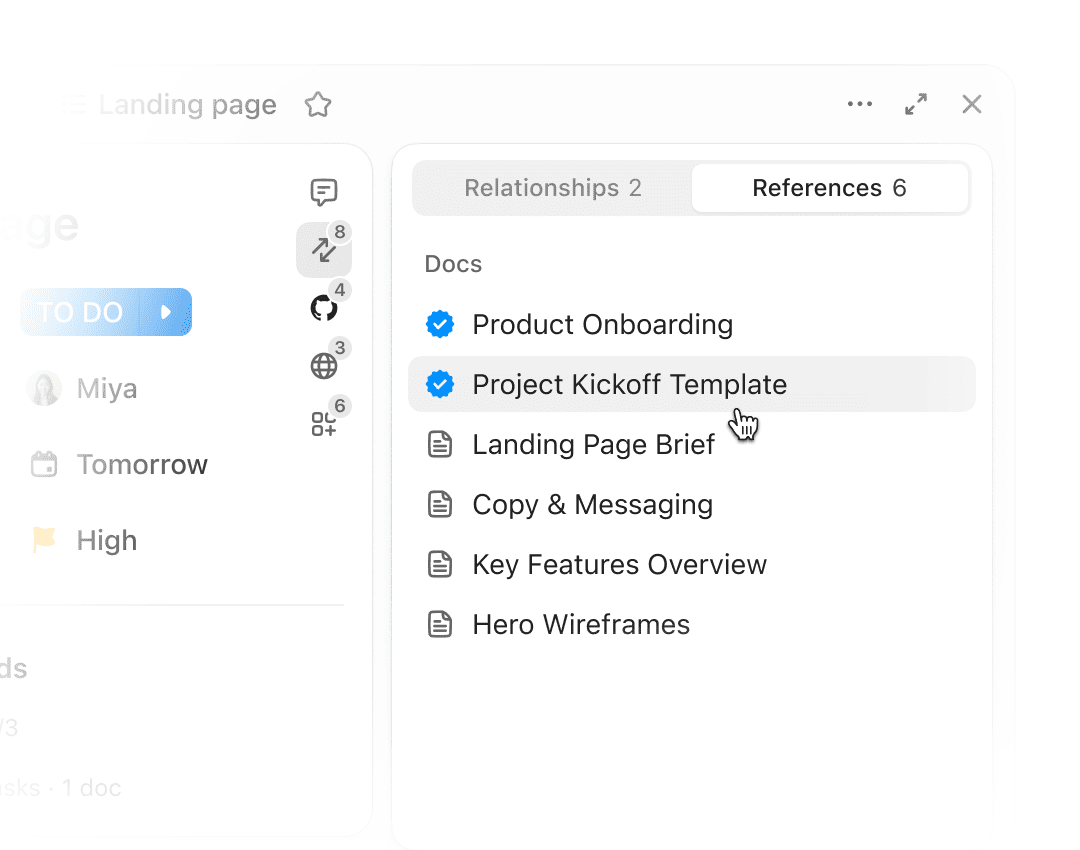
Task: Open the Project Kickoff Template doc
Action: tap(692, 384)
